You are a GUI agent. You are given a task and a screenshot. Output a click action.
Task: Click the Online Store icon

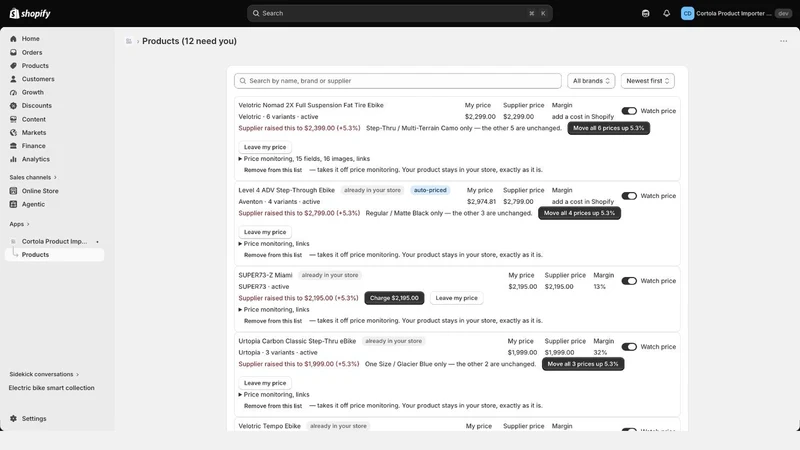tap(13, 191)
